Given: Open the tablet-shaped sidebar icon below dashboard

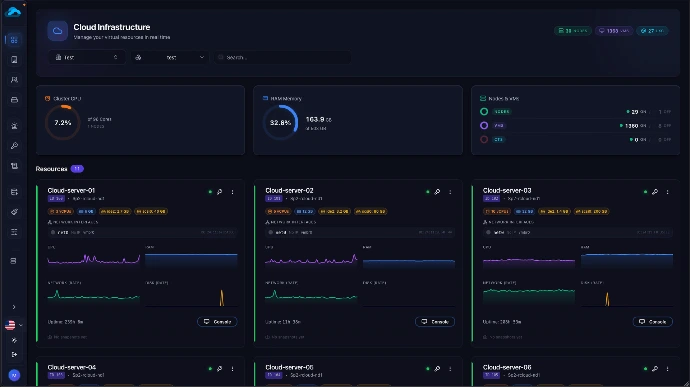Looking at the screenshot, I should 14,60.
